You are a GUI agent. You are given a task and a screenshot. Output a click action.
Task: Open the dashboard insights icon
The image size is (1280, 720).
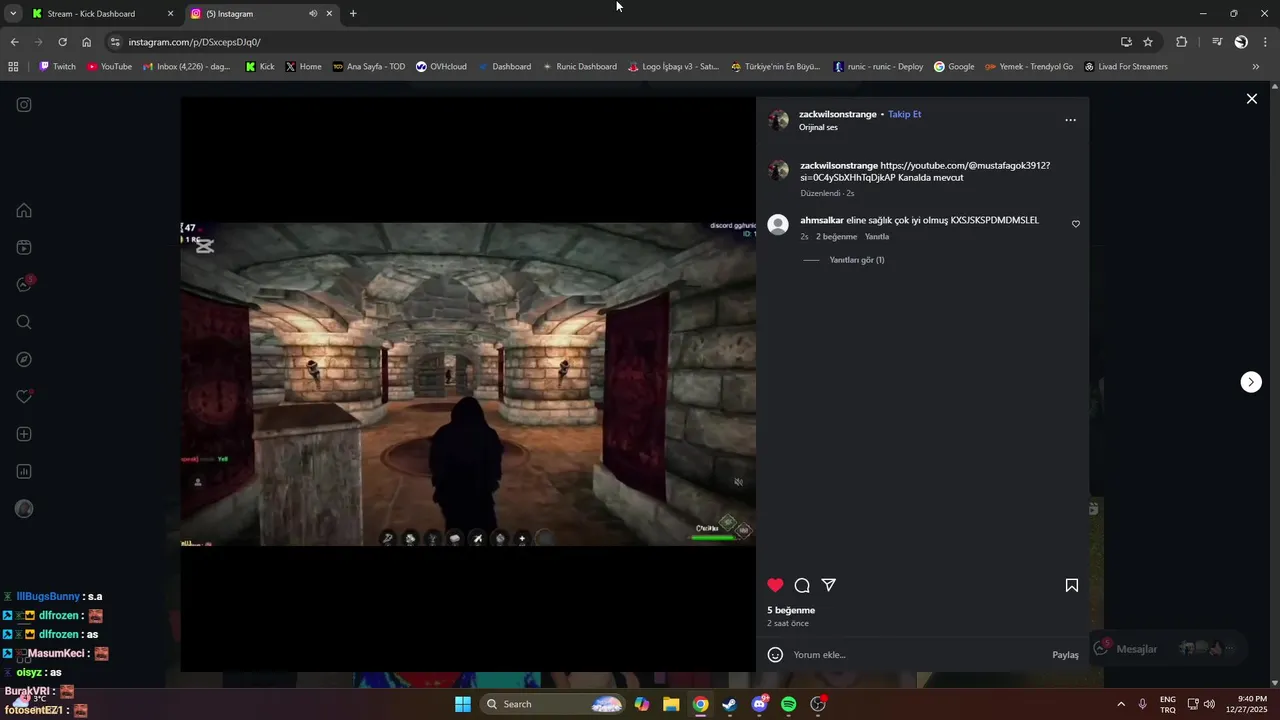[x=24, y=471]
